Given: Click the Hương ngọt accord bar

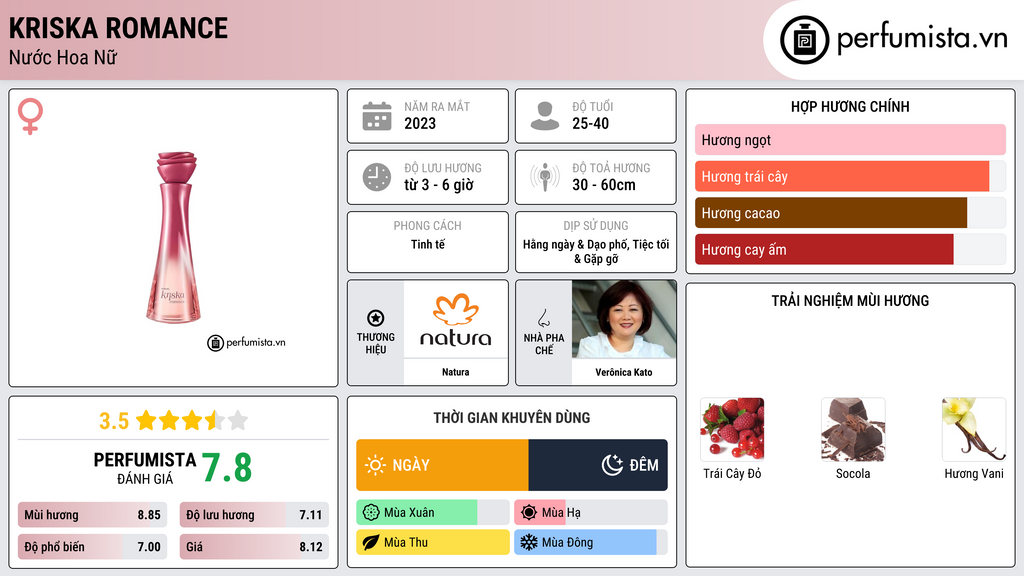Looking at the screenshot, I should [x=850, y=140].
